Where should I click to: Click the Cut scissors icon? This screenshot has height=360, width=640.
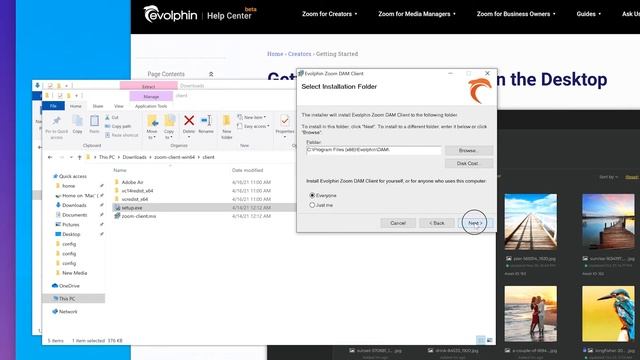[107, 118]
